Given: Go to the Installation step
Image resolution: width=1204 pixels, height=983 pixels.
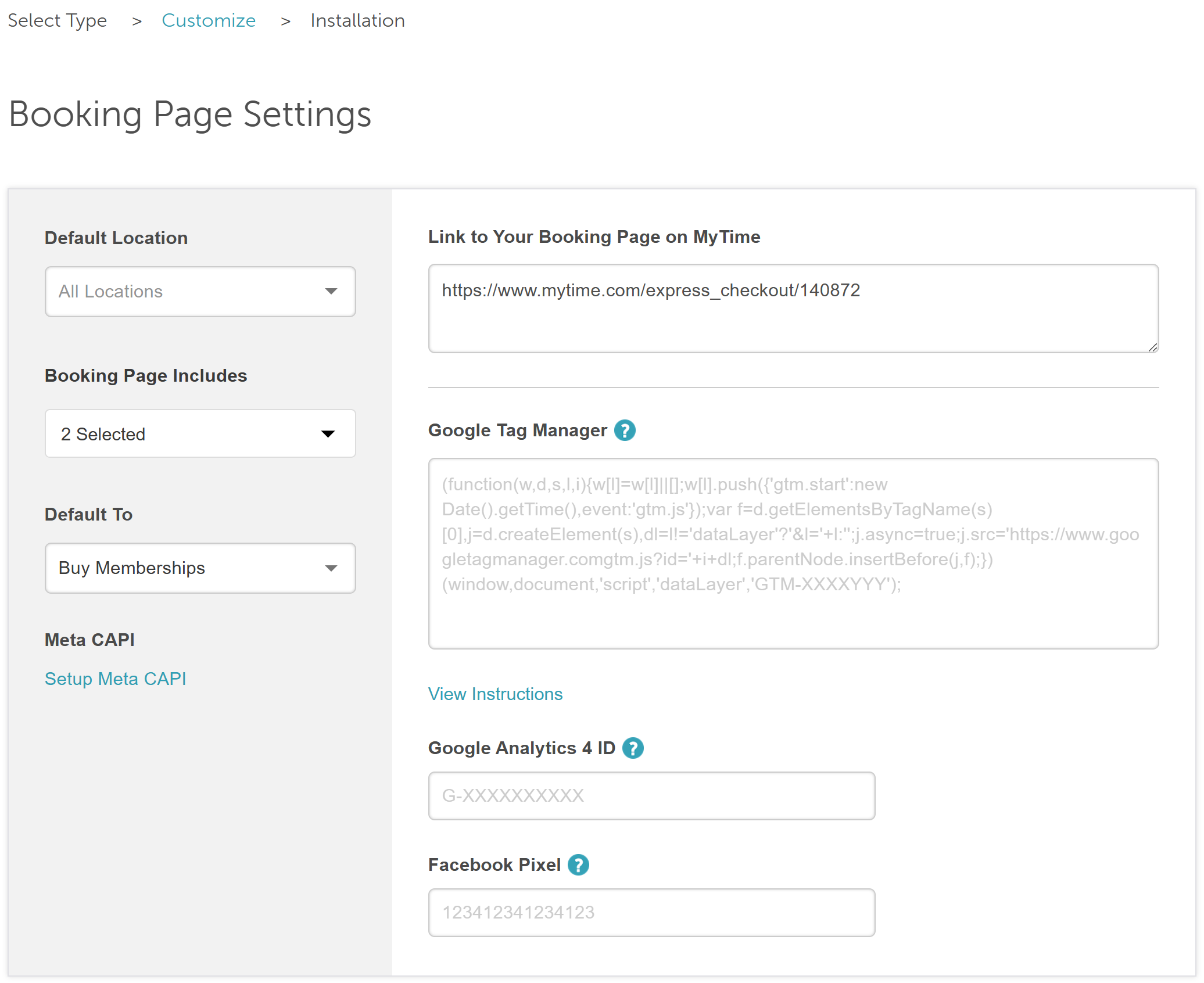Looking at the screenshot, I should 357,21.
